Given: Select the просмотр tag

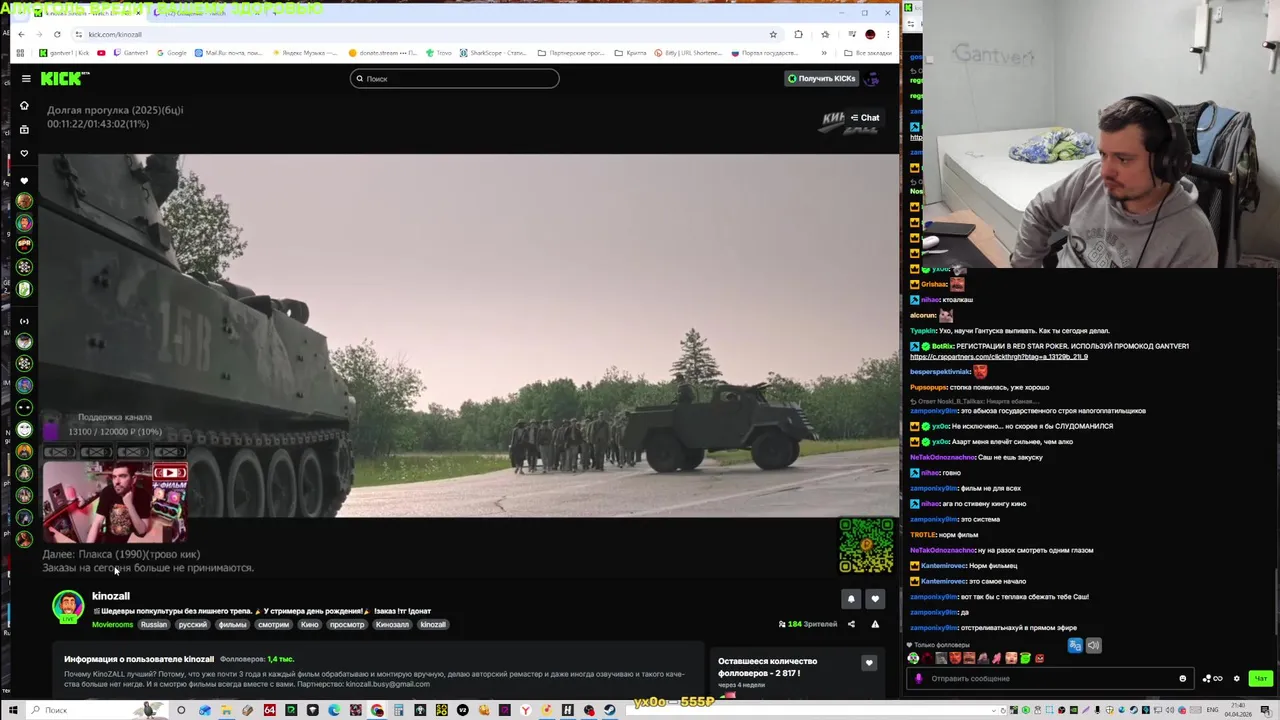Looking at the screenshot, I should (347, 625).
